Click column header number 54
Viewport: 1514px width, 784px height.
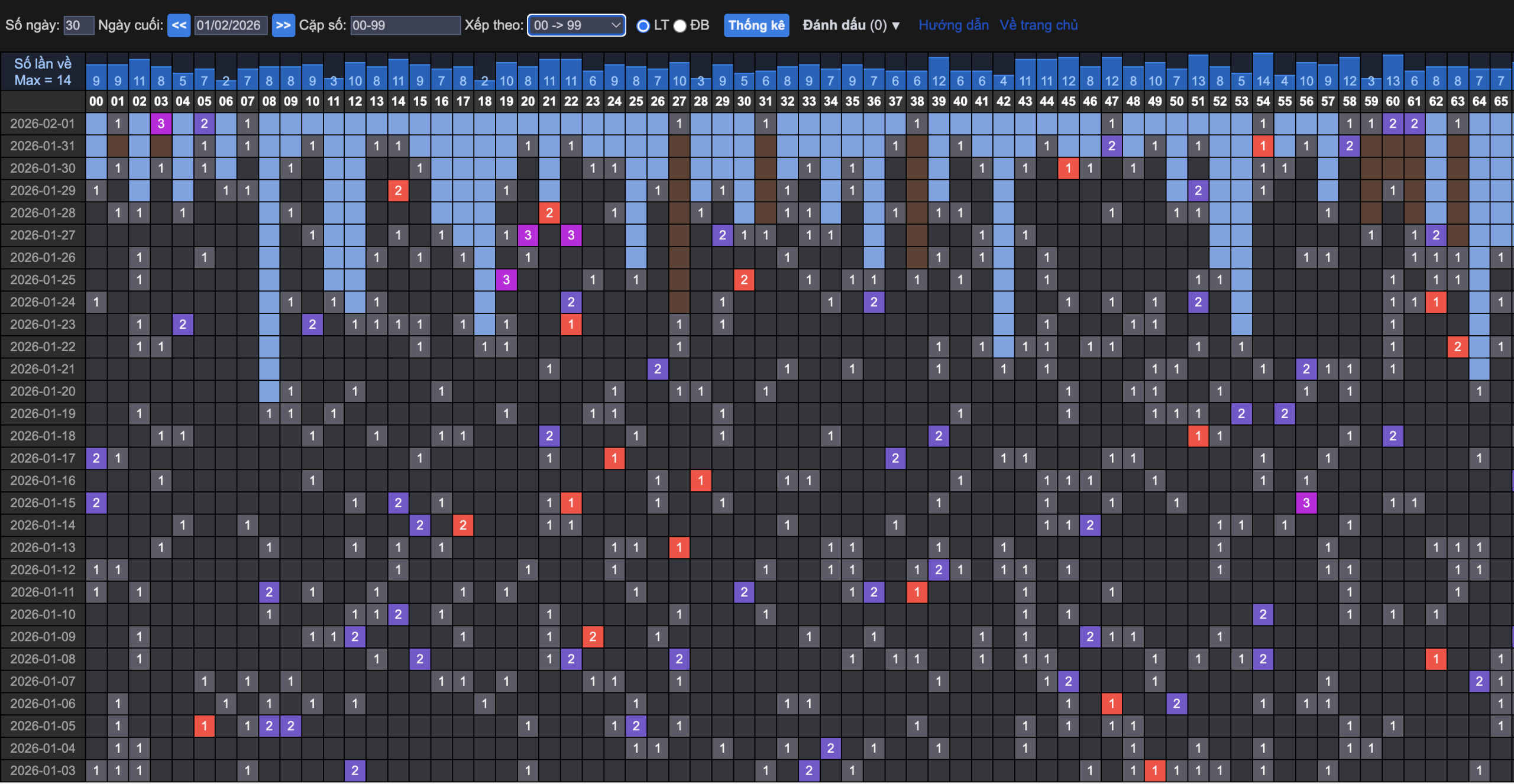[x=1263, y=102]
